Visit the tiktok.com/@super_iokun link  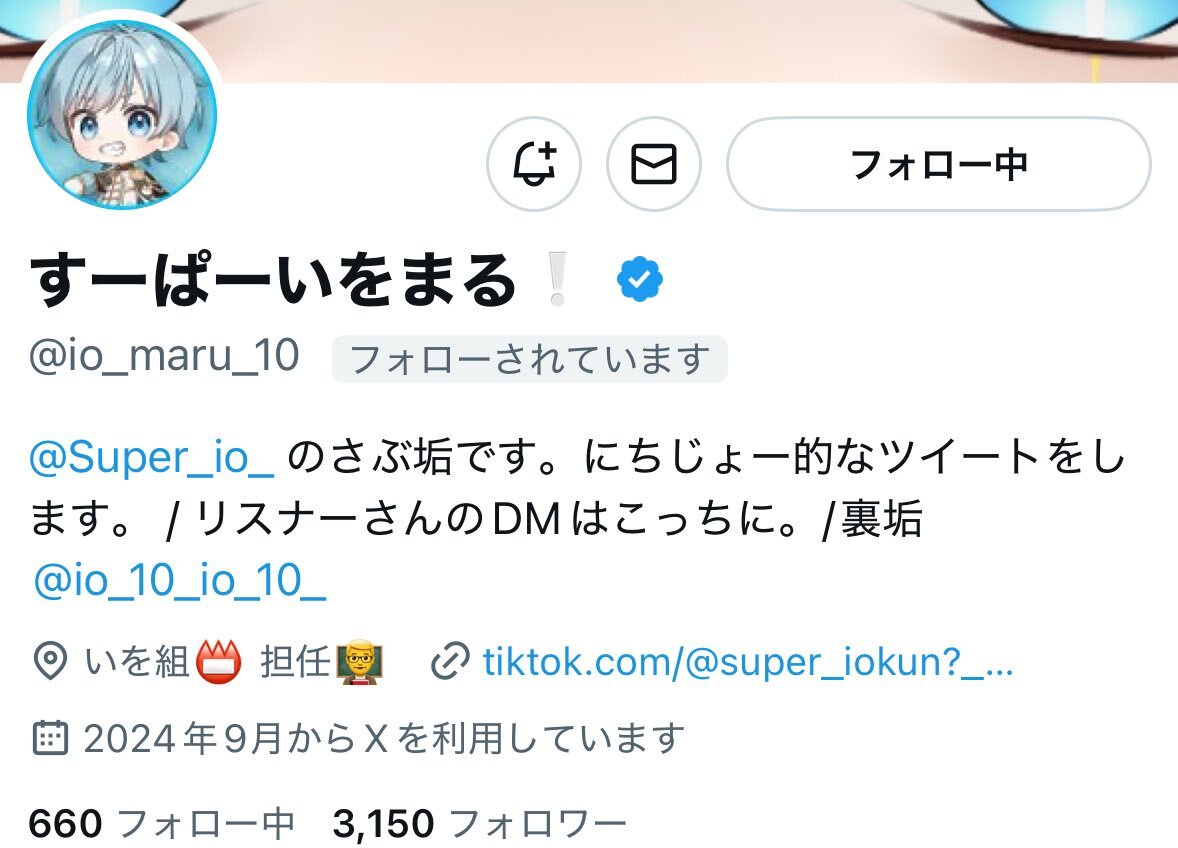pyautogui.click(x=748, y=662)
